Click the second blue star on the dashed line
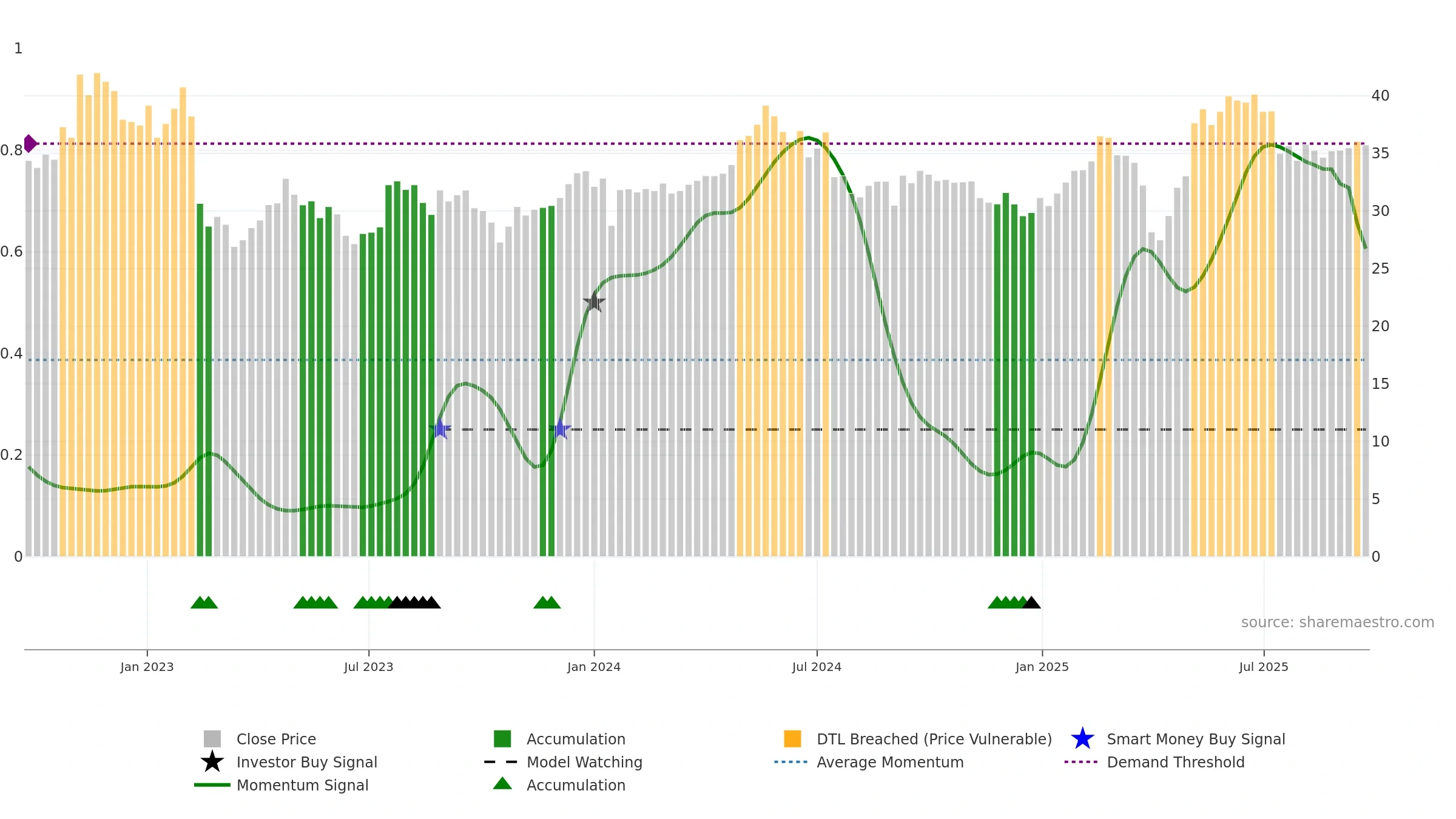1456x819 pixels. (560, 429)
